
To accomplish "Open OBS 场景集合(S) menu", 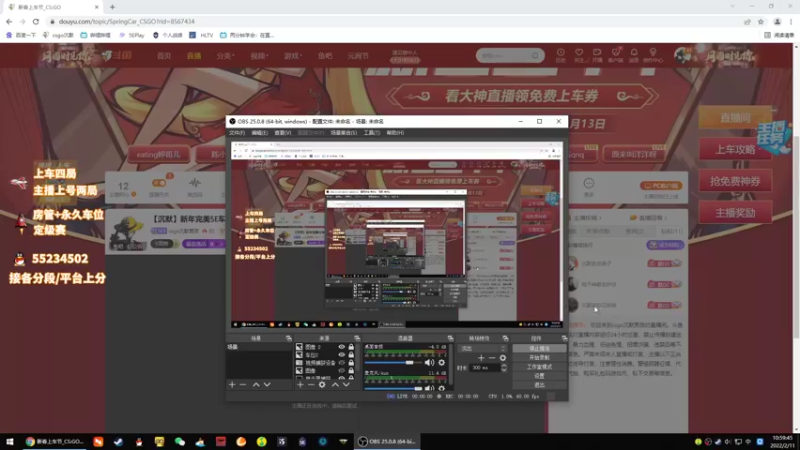I will pos(344,133).
